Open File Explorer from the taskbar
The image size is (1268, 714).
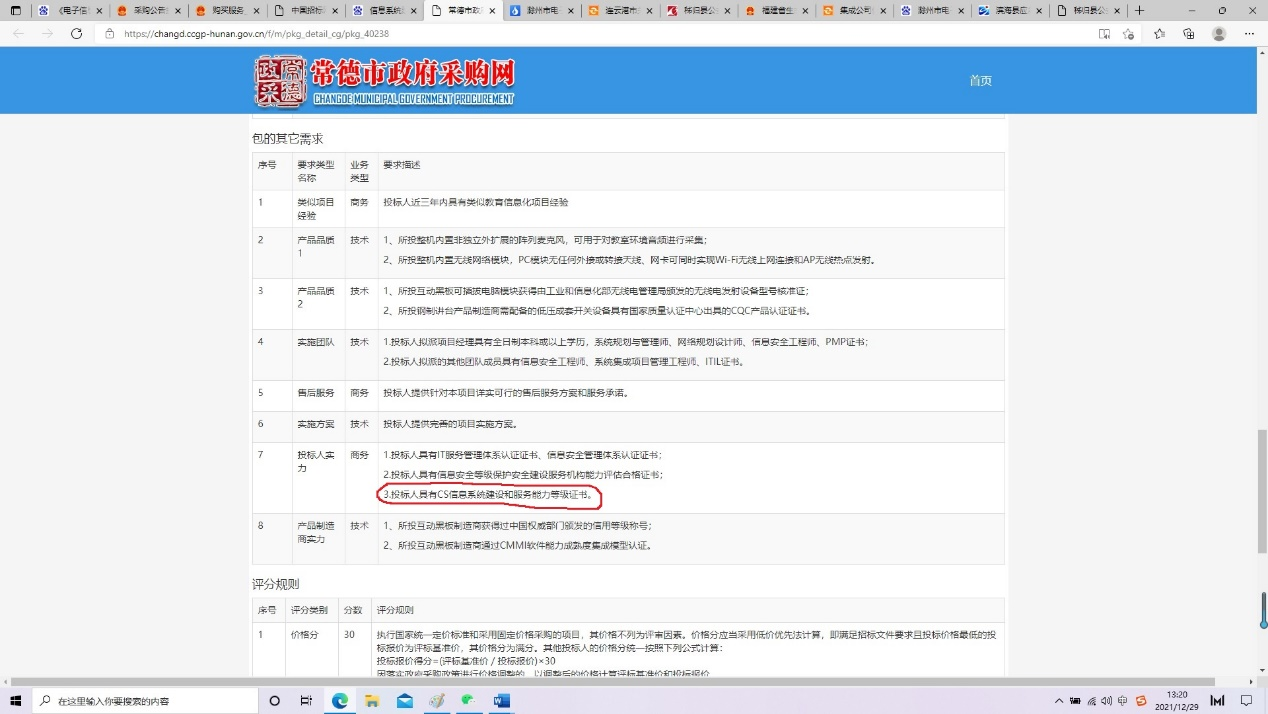[372, 701]
